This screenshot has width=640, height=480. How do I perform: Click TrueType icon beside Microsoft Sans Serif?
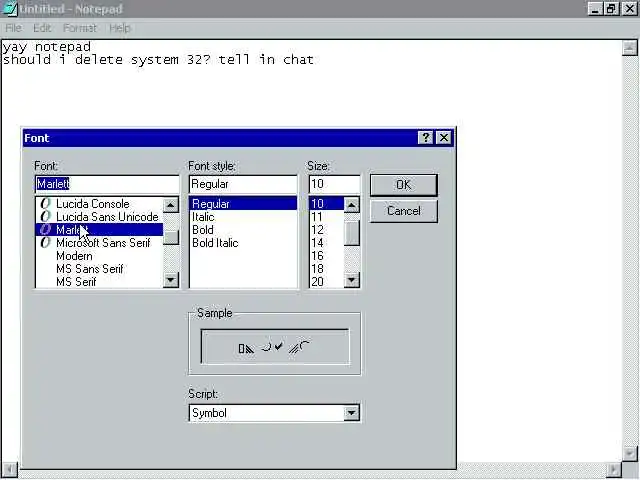(45, 242)
